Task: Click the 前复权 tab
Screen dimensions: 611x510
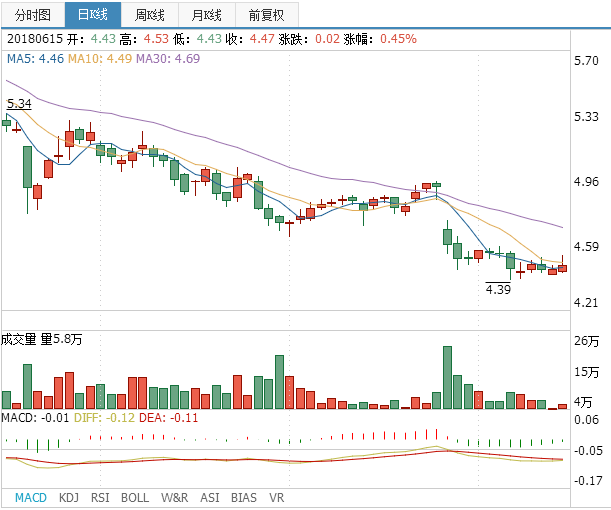Action: 267,15
